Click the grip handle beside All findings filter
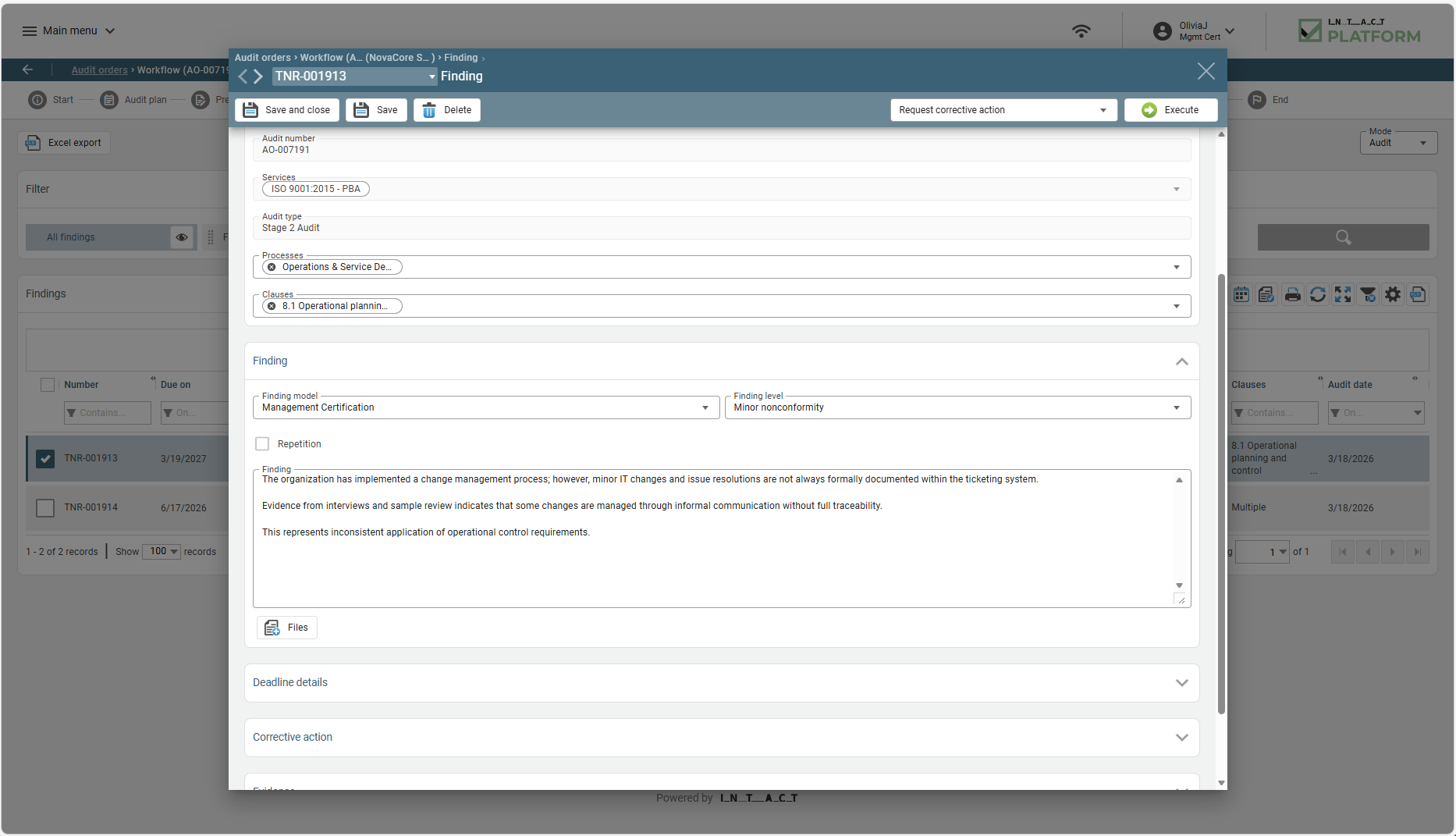Screen dimensions: 1456x836 tap(210, 237)
